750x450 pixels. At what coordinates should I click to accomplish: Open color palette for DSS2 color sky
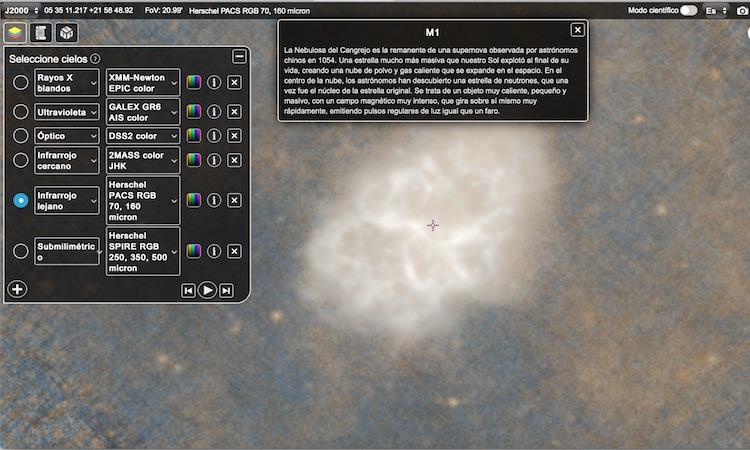(x=194, y=136)
